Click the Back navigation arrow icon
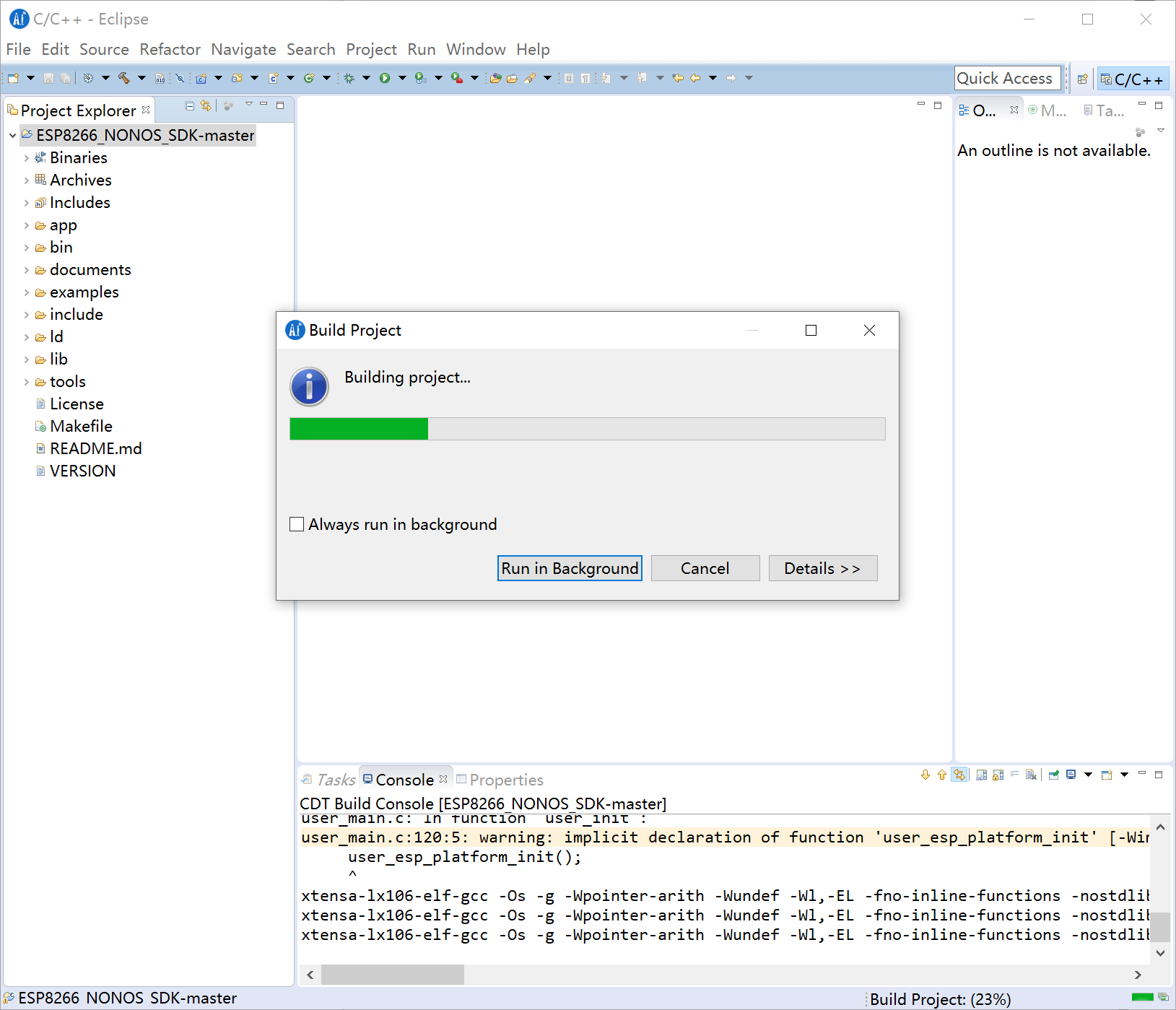 [695, 78]
